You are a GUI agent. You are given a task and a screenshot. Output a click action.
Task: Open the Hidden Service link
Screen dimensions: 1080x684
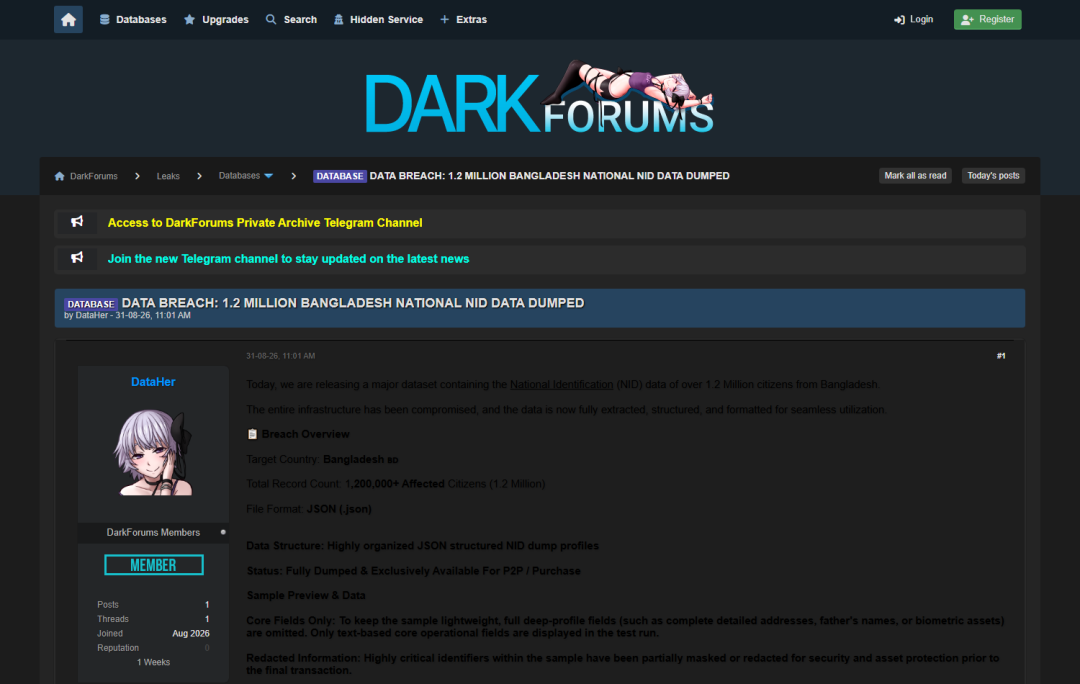[378, 19]
